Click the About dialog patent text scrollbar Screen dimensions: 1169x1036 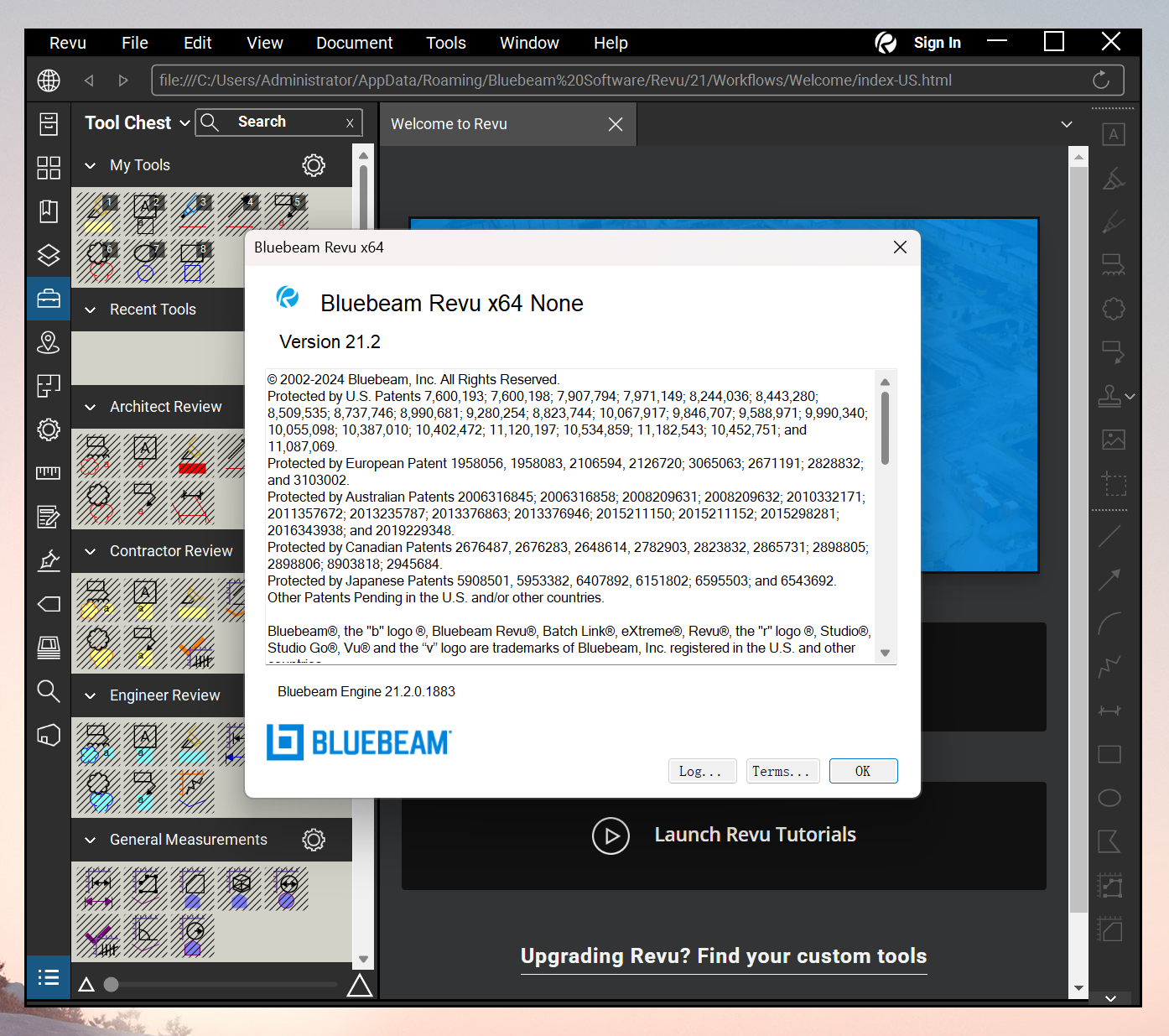click(x=885, y=428)
